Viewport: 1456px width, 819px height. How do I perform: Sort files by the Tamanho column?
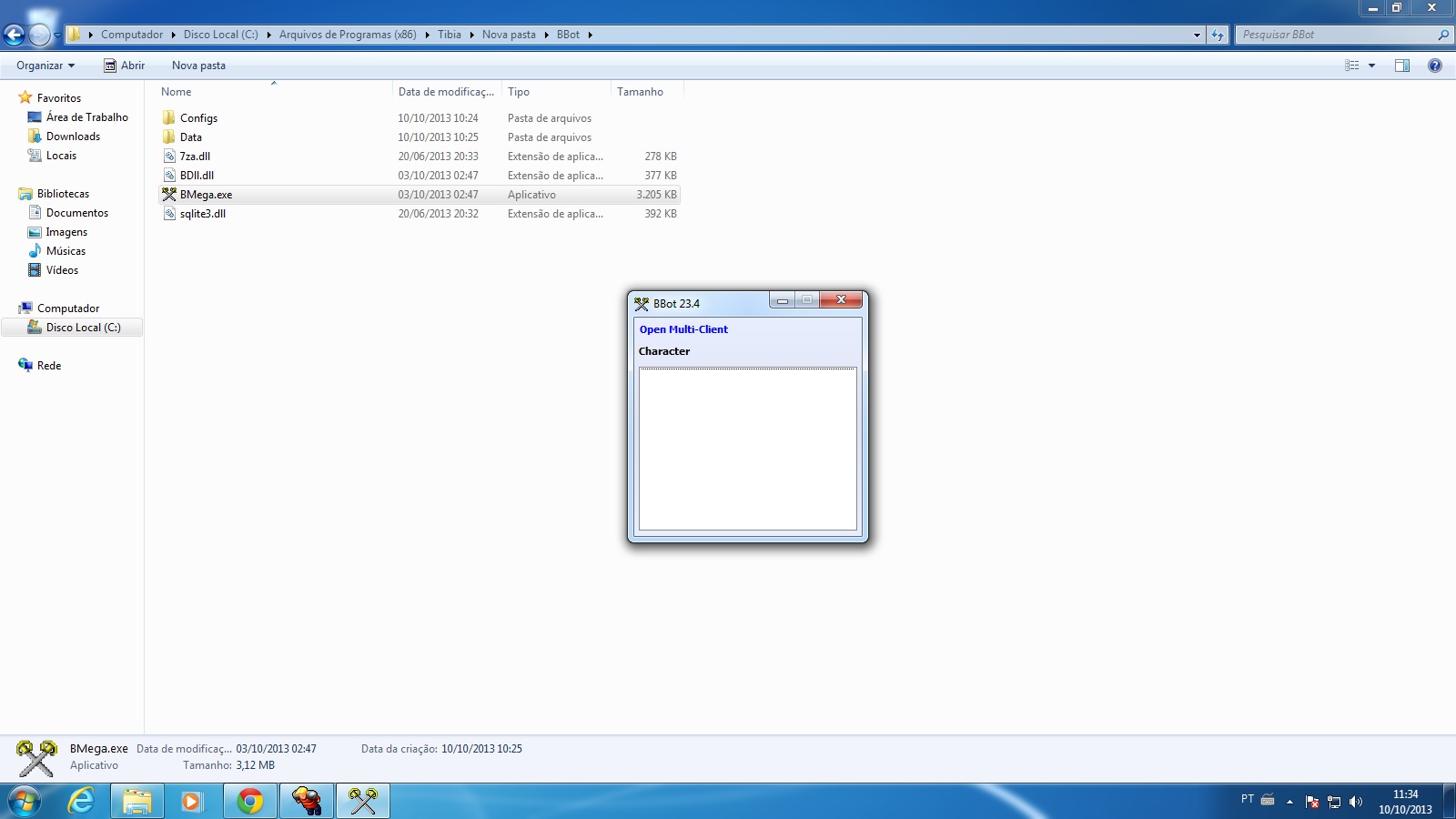tap(641, 92)
